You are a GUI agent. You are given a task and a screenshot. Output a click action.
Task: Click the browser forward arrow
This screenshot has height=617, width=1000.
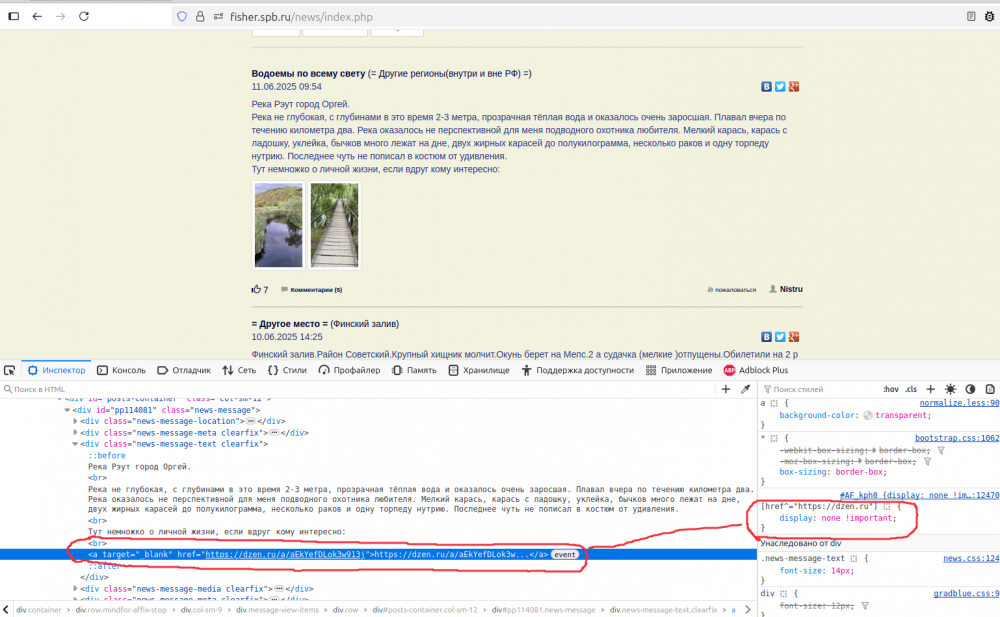point(61,17)
